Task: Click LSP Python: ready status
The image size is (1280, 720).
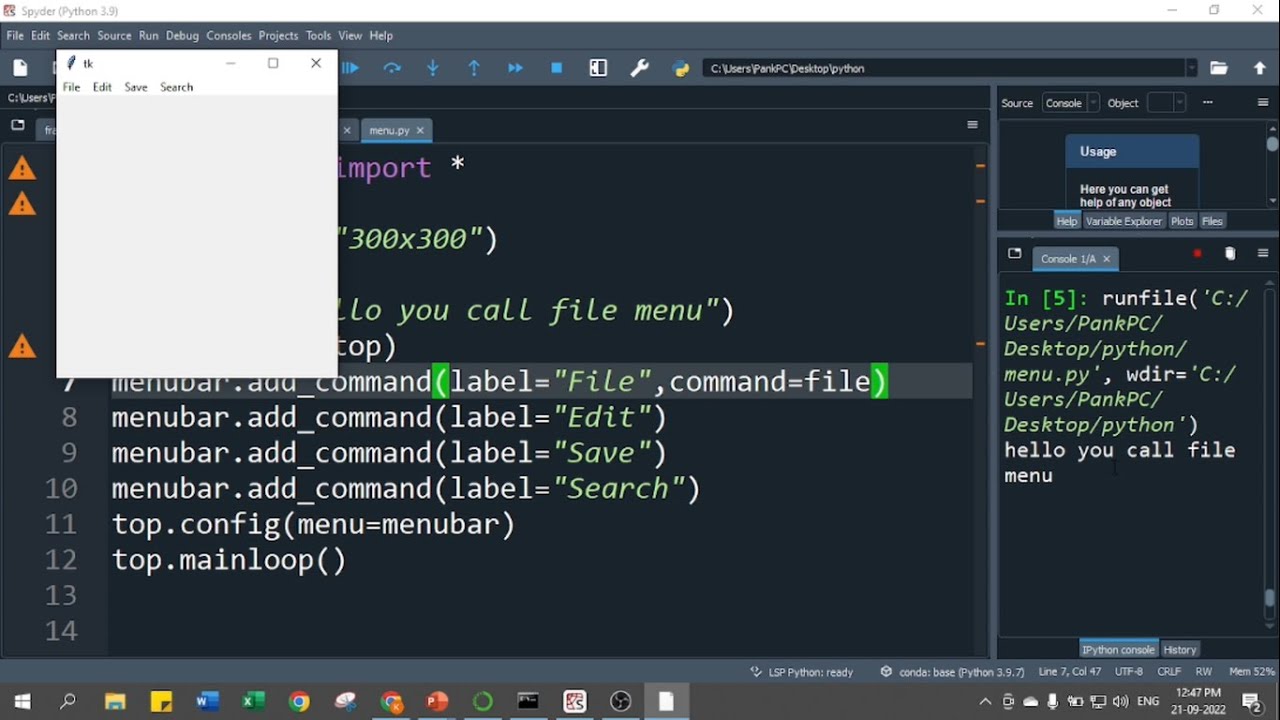Action: 802,672
